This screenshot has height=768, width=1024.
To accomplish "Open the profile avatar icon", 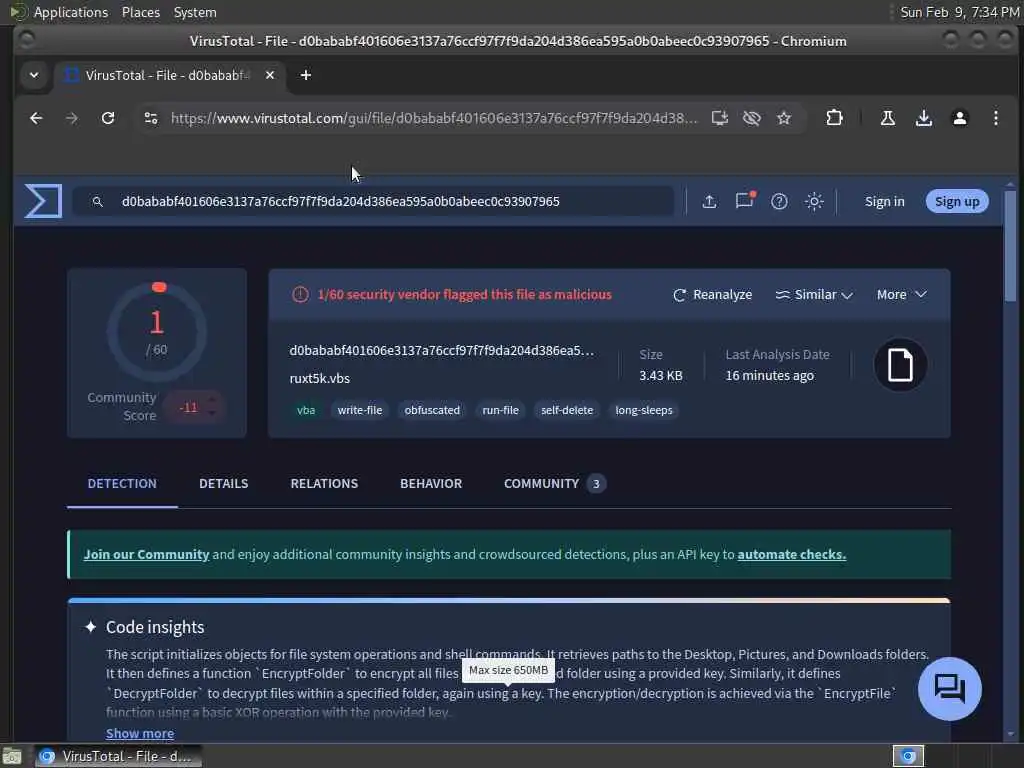I will click(959, 118).
